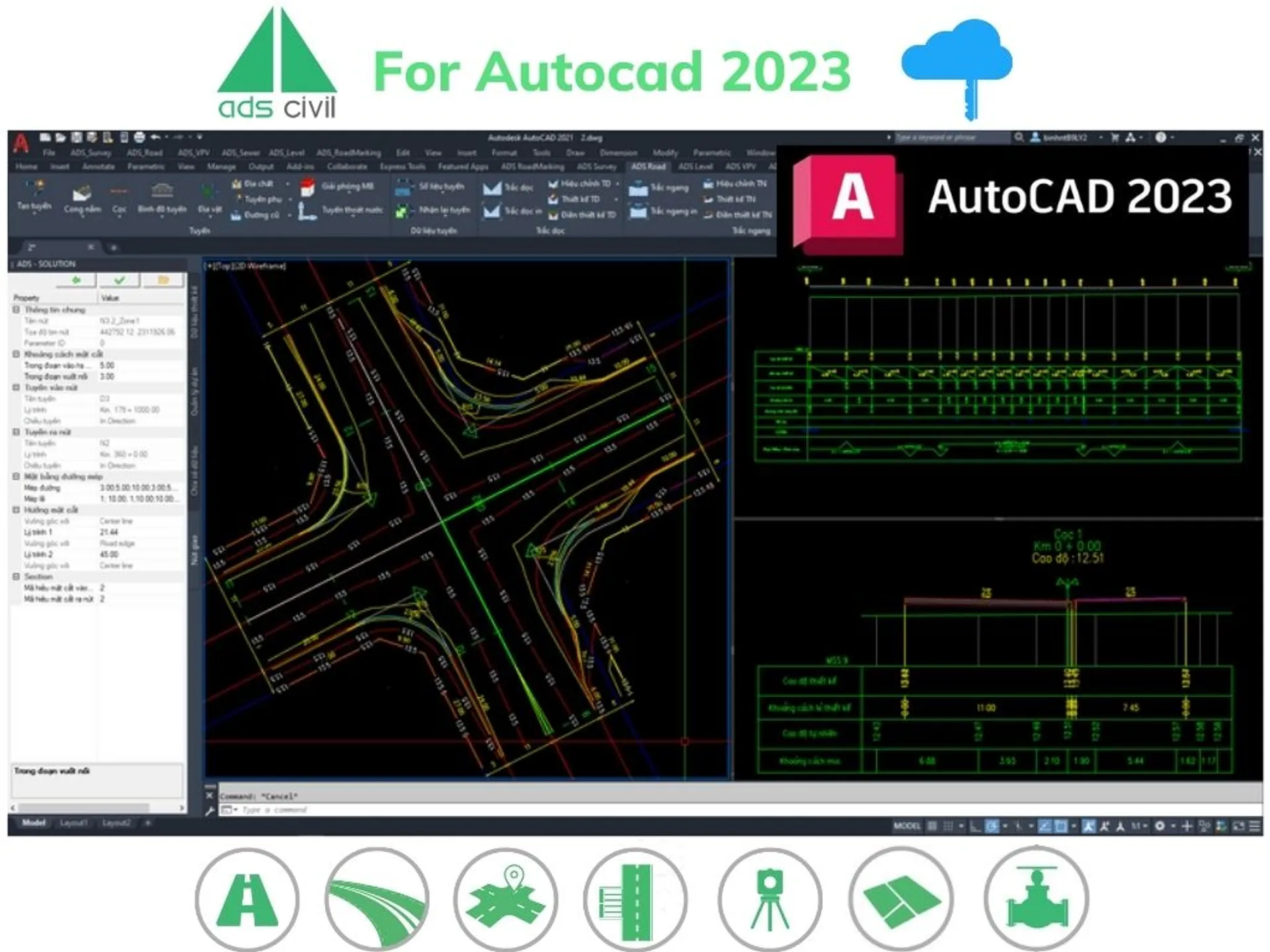1270x952 pixels.
Task: Click the Trac ngang cross-section tool
Action: tap(658, 188)
